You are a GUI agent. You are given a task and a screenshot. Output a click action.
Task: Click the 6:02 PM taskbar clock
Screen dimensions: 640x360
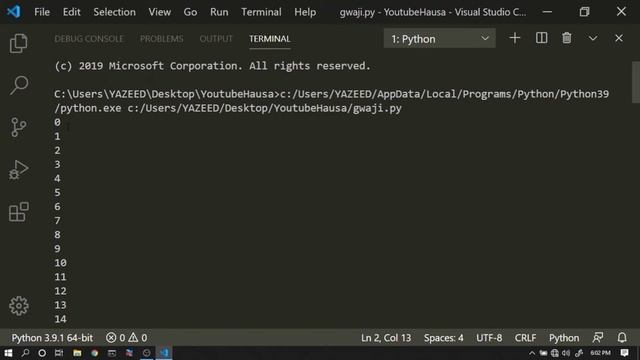600,353
